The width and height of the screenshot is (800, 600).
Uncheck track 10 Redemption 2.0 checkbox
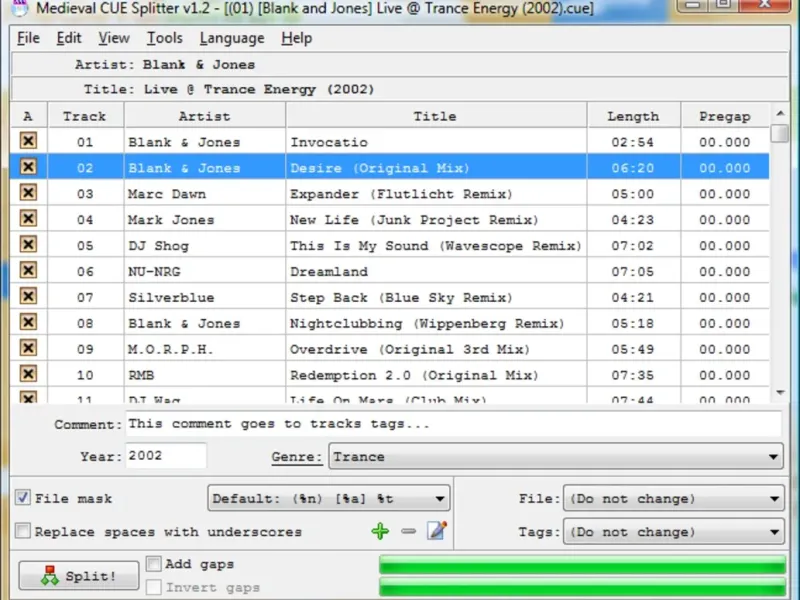tap(28, 374)
